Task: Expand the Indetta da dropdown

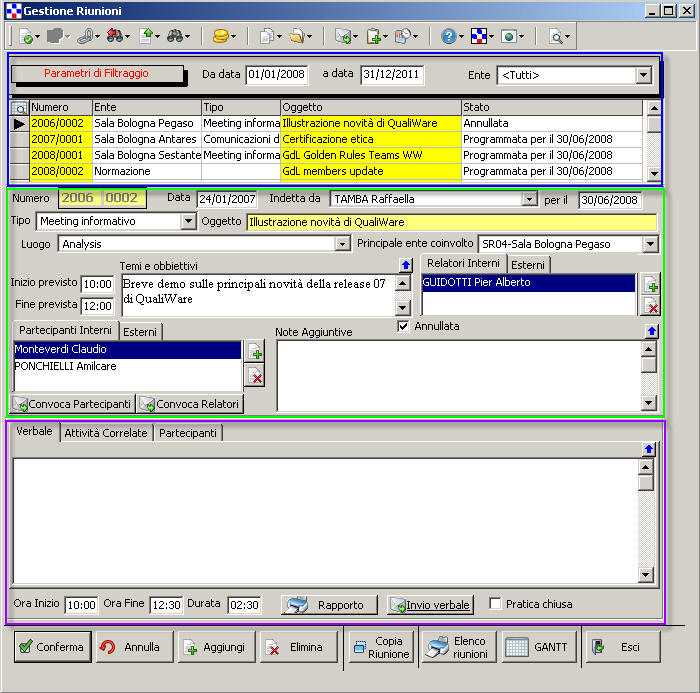Action: click(529, 200)
